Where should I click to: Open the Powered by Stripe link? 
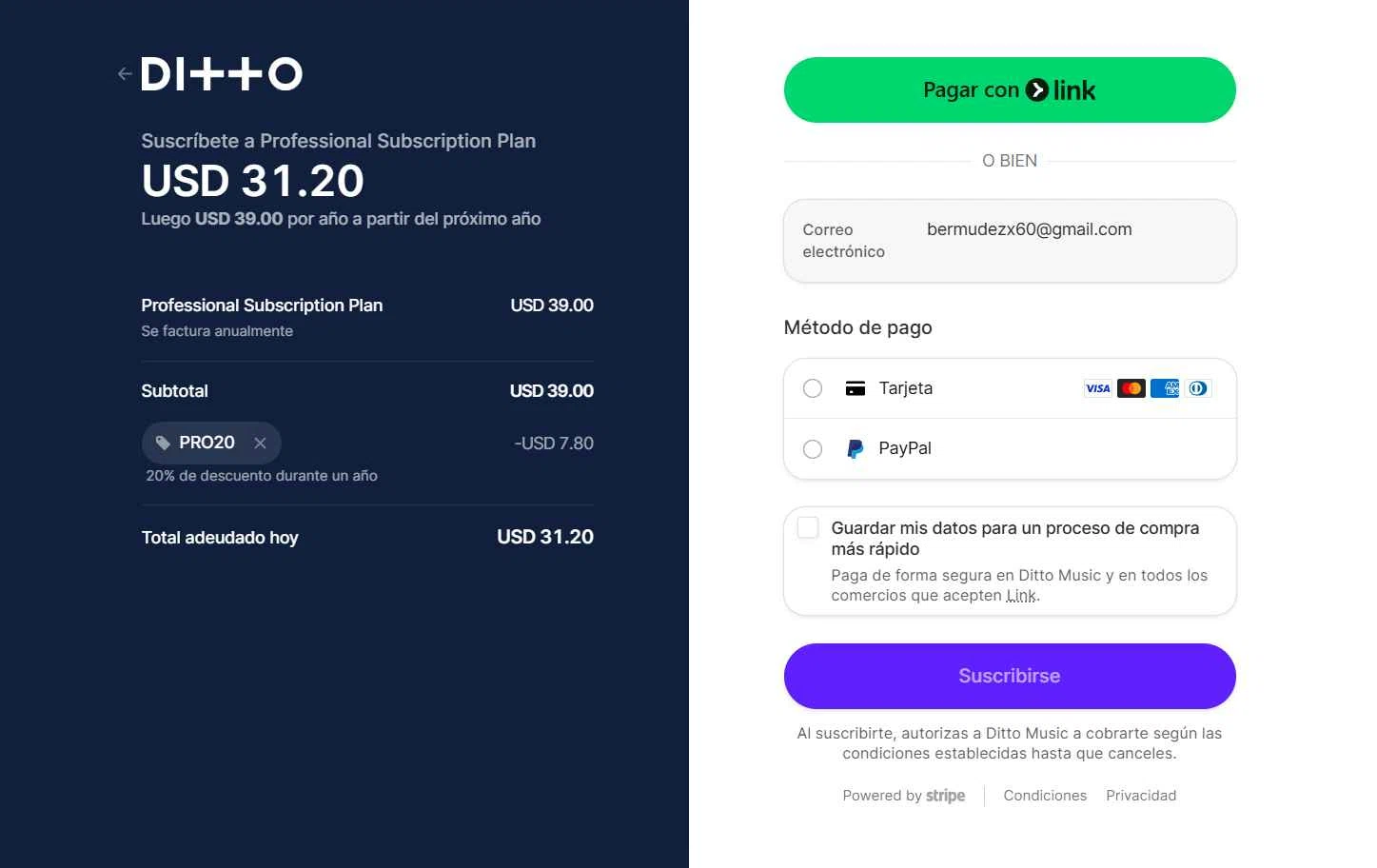click(x=904, y=796)
